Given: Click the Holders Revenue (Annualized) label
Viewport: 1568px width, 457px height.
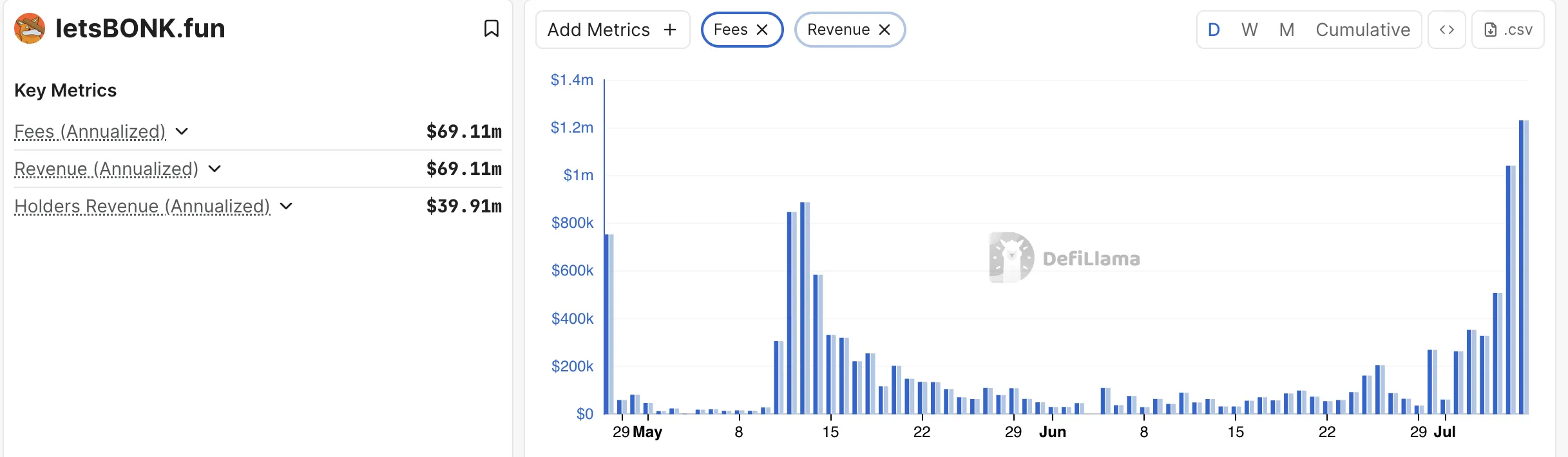Looking at the screenshot, I should (142, 206).
